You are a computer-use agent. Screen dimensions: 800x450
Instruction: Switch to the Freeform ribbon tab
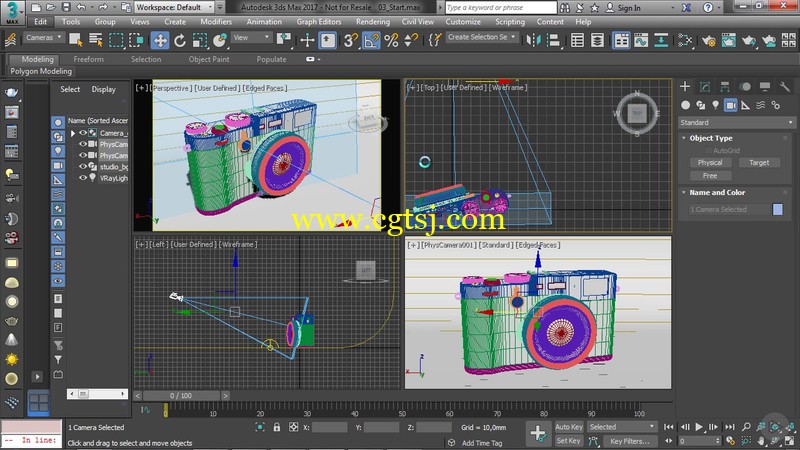tap(88, 59)
